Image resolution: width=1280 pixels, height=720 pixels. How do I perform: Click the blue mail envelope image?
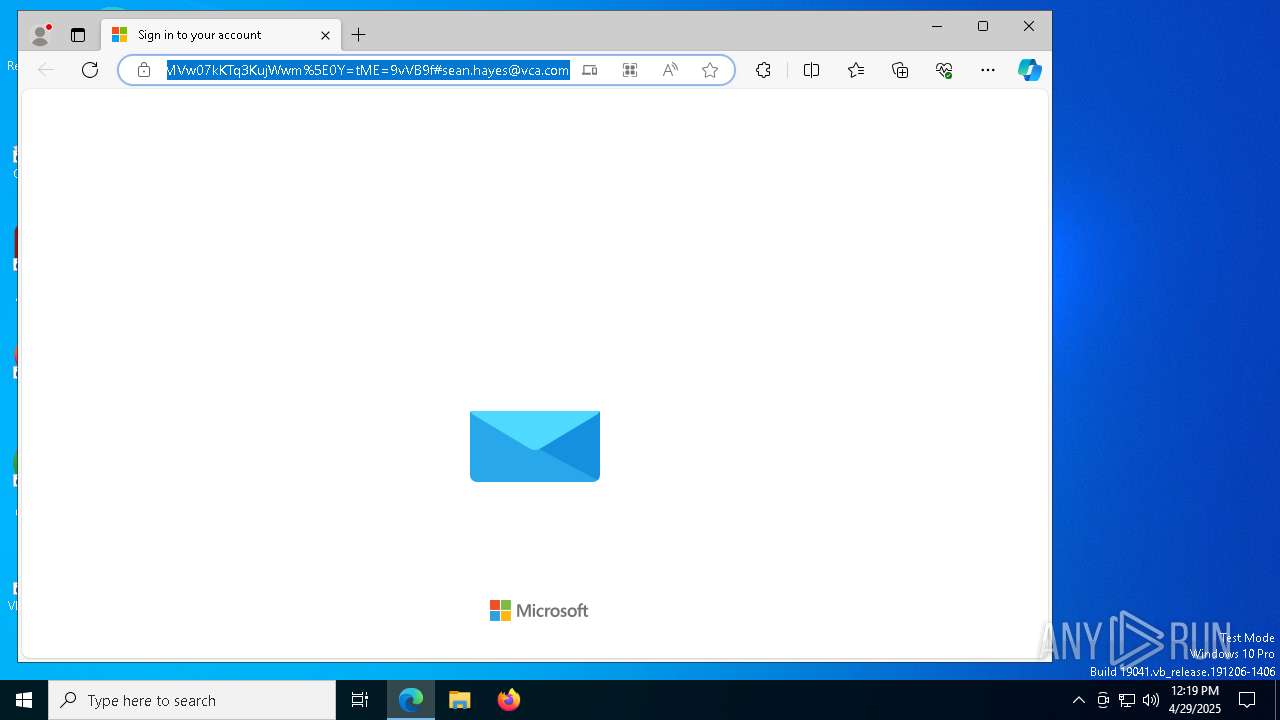pyautogui.click(x=535, y=446)
